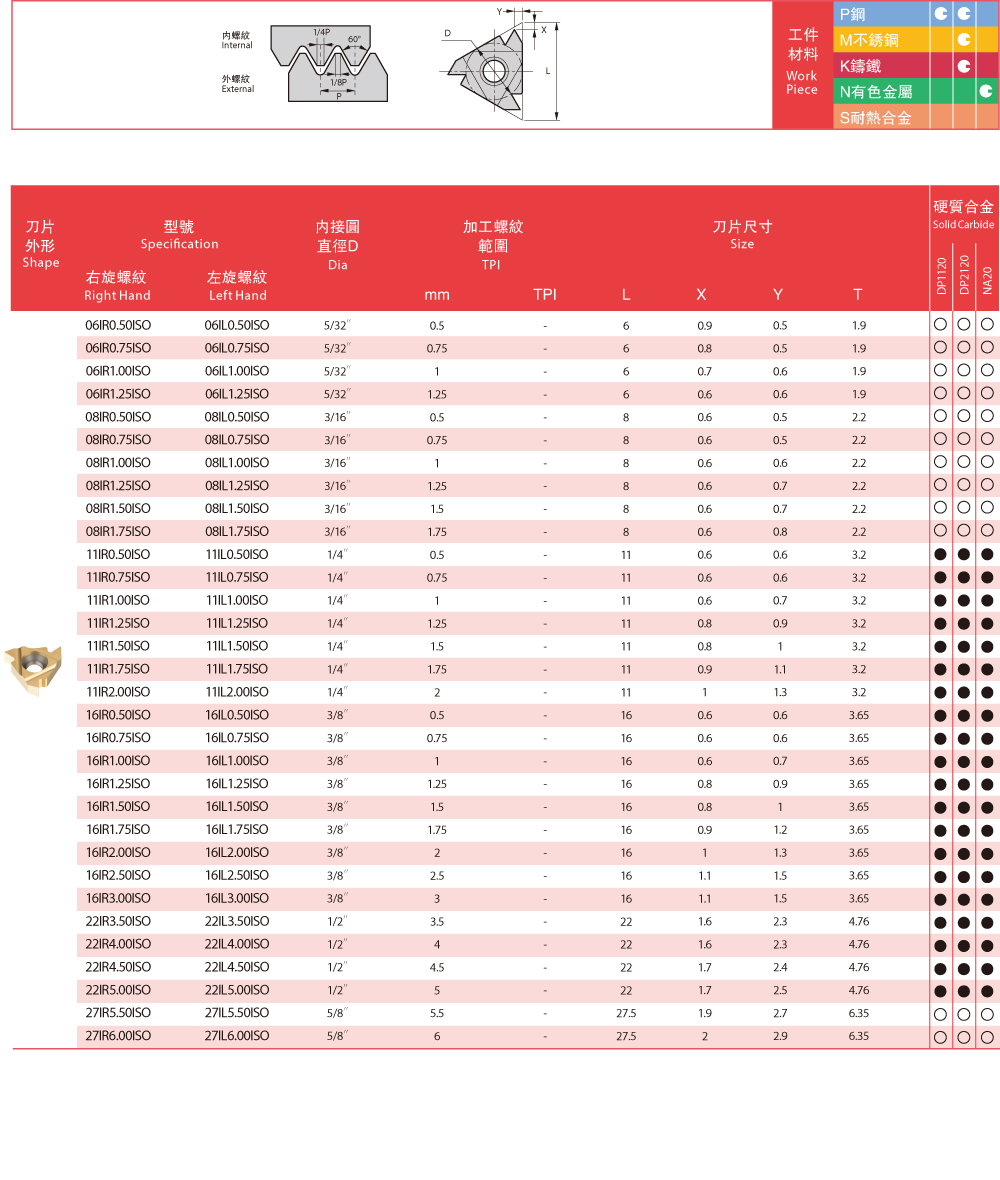
Task: Click the internal/external thread profile diagram
Action: 305,66
